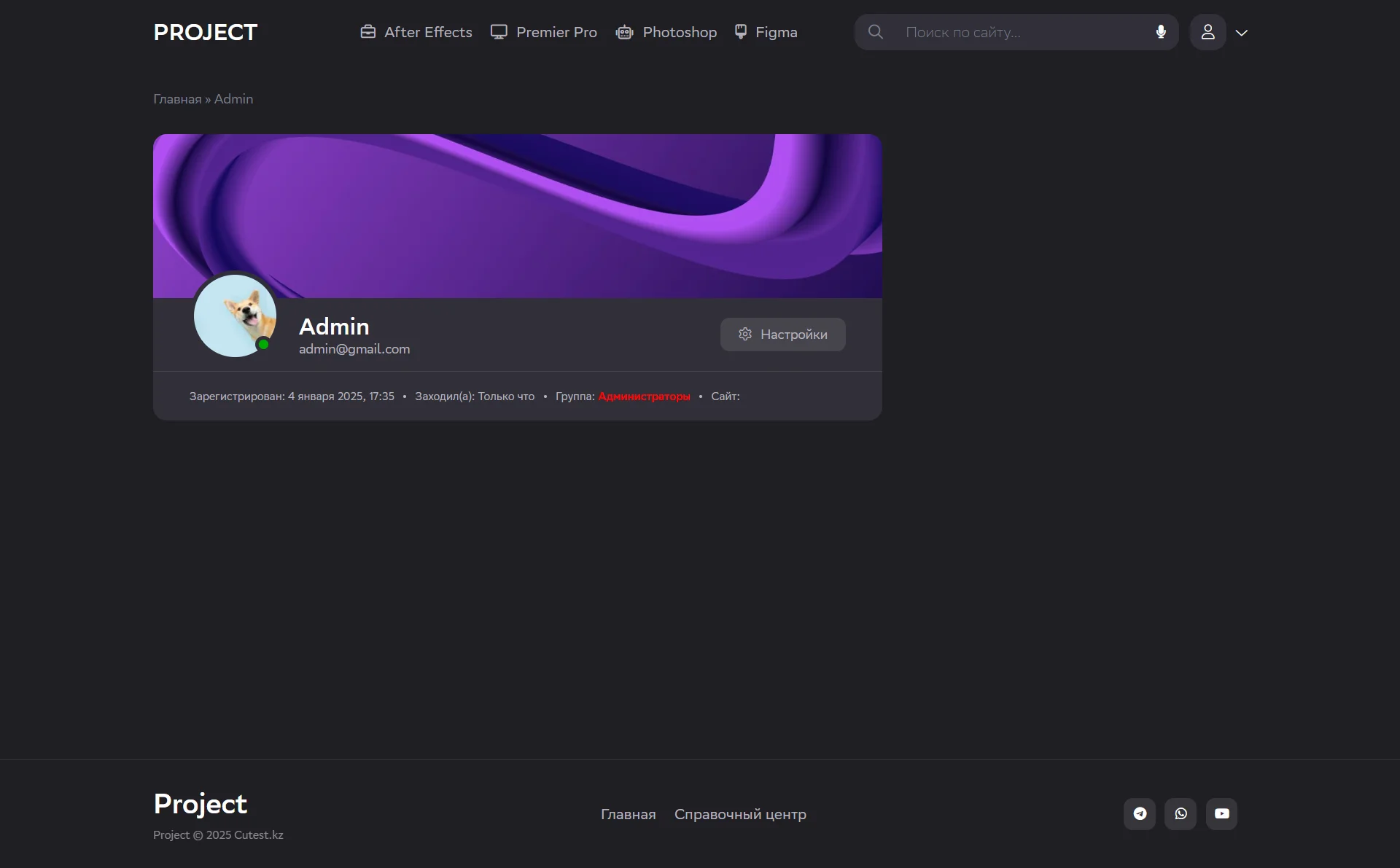Click the microphone voice search icon
Screen dimensions: 1400x868
pos(1161,32)
